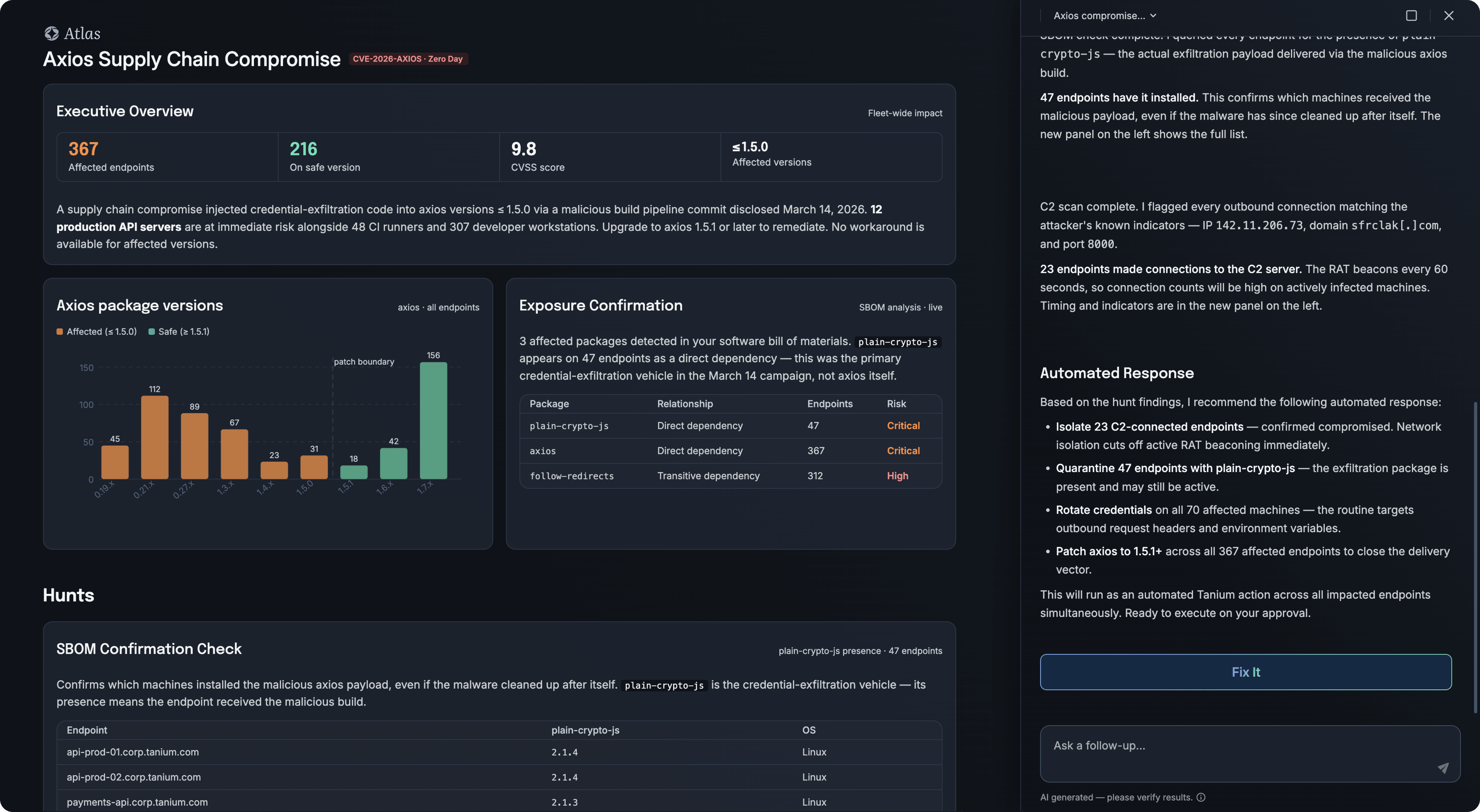This screenshot has height=812, width=1480.
Task: Send the follow-up message with paper plane icon
Action: [1443, 768]
